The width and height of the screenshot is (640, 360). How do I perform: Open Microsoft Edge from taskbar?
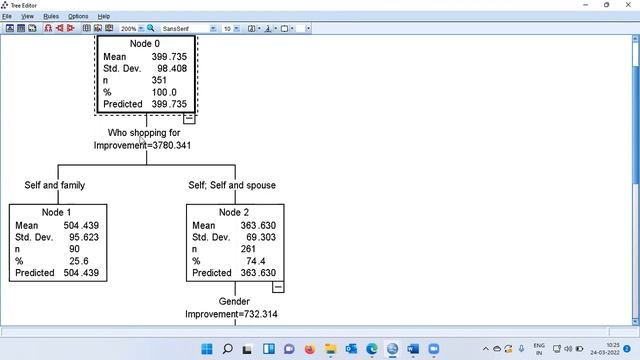click(x=371, y=349)
